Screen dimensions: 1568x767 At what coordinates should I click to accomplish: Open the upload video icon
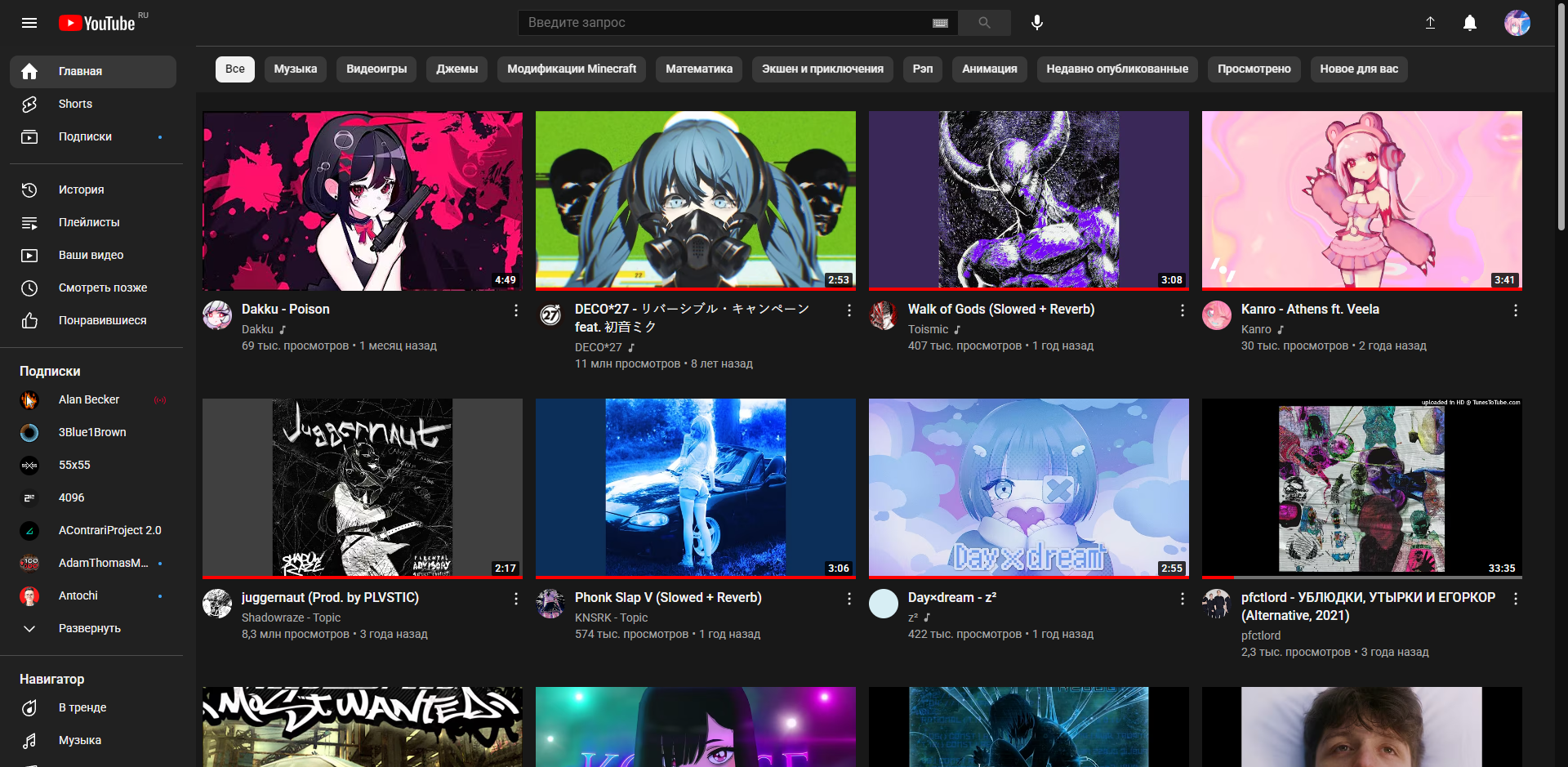click(1430, 23)
